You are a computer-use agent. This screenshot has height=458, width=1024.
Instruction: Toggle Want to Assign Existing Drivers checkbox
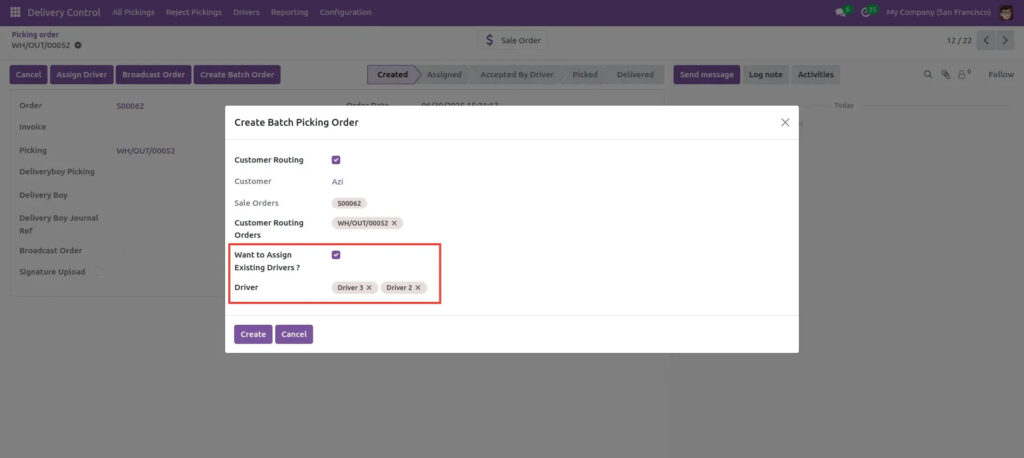click(336, 255)
